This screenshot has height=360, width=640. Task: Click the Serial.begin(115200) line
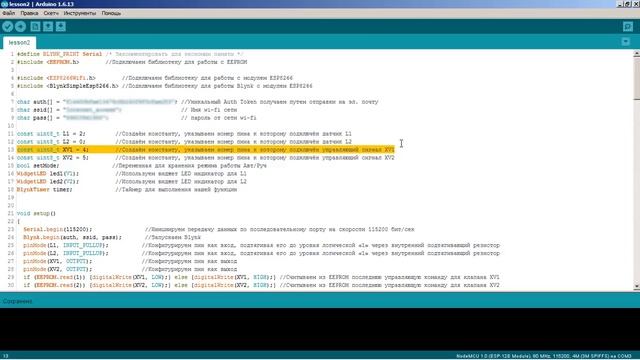[219, 229]
